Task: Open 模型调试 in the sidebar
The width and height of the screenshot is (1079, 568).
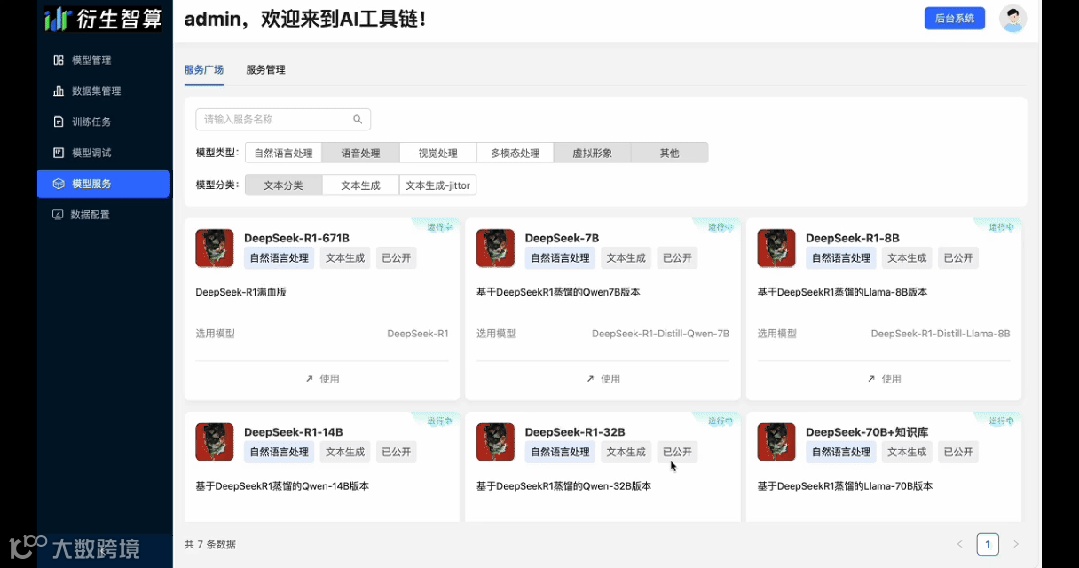Action: (x=103, y=153)
